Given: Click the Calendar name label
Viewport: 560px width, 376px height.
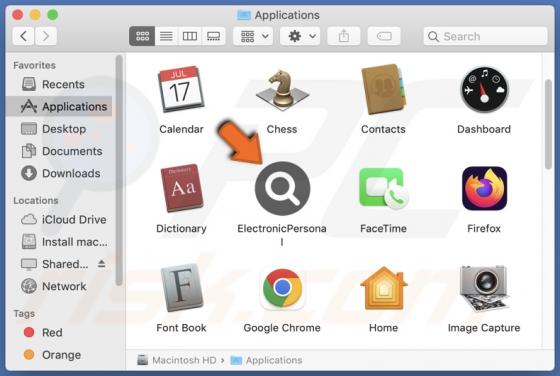Looking at the screenshot, I should (181, 129).
